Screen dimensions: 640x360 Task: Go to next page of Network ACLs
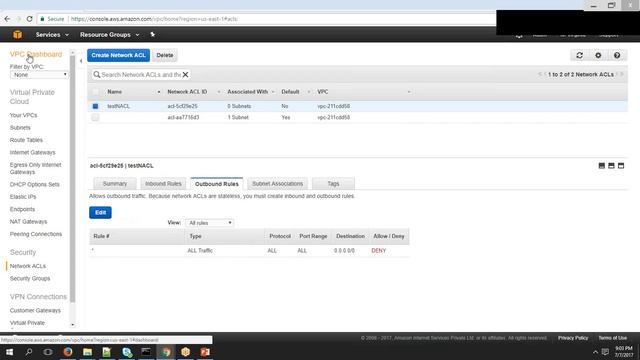tap(618, 74)
